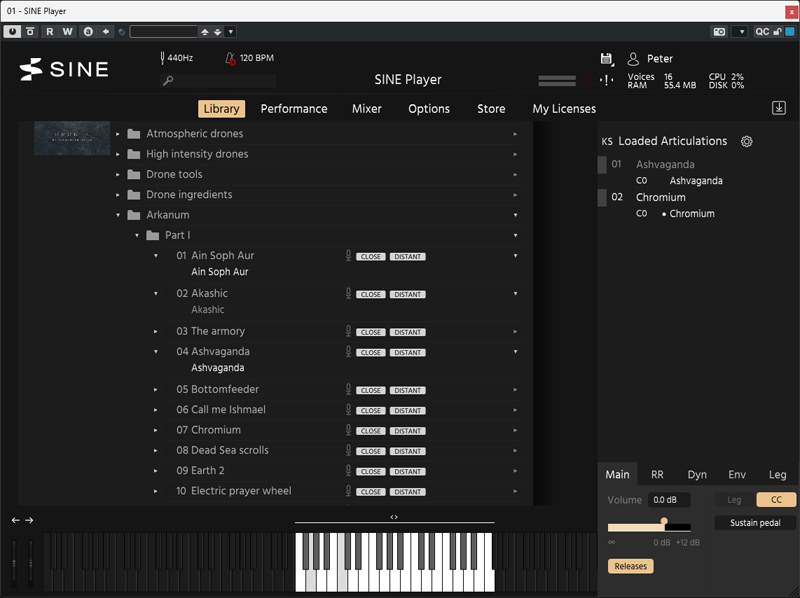The image size is (800, 598).
Task: Click the metronome icon beside 120 BPM
Action: (x=230, y=58)
